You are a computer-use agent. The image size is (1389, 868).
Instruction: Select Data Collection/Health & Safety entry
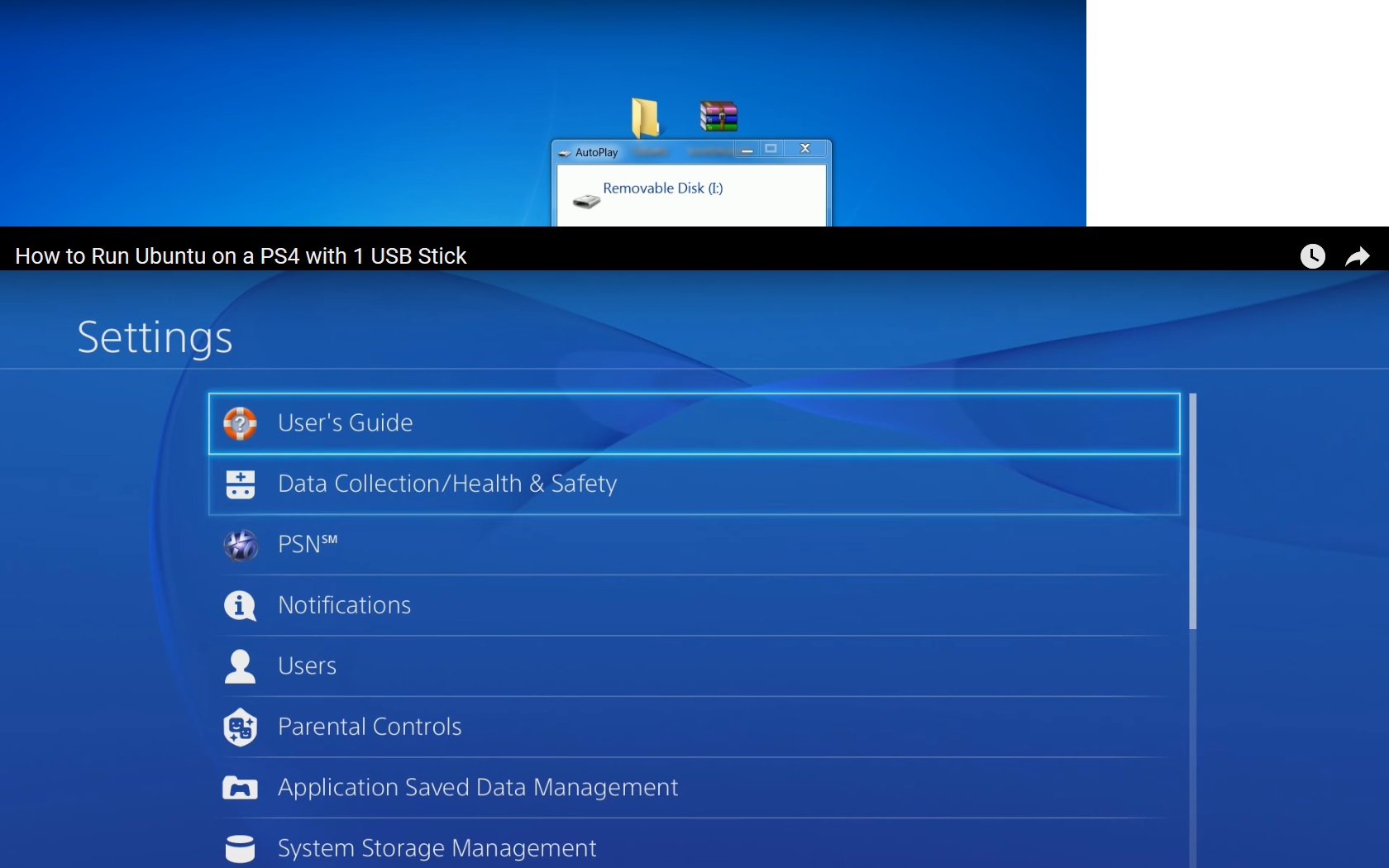click(x=694, y=484)
